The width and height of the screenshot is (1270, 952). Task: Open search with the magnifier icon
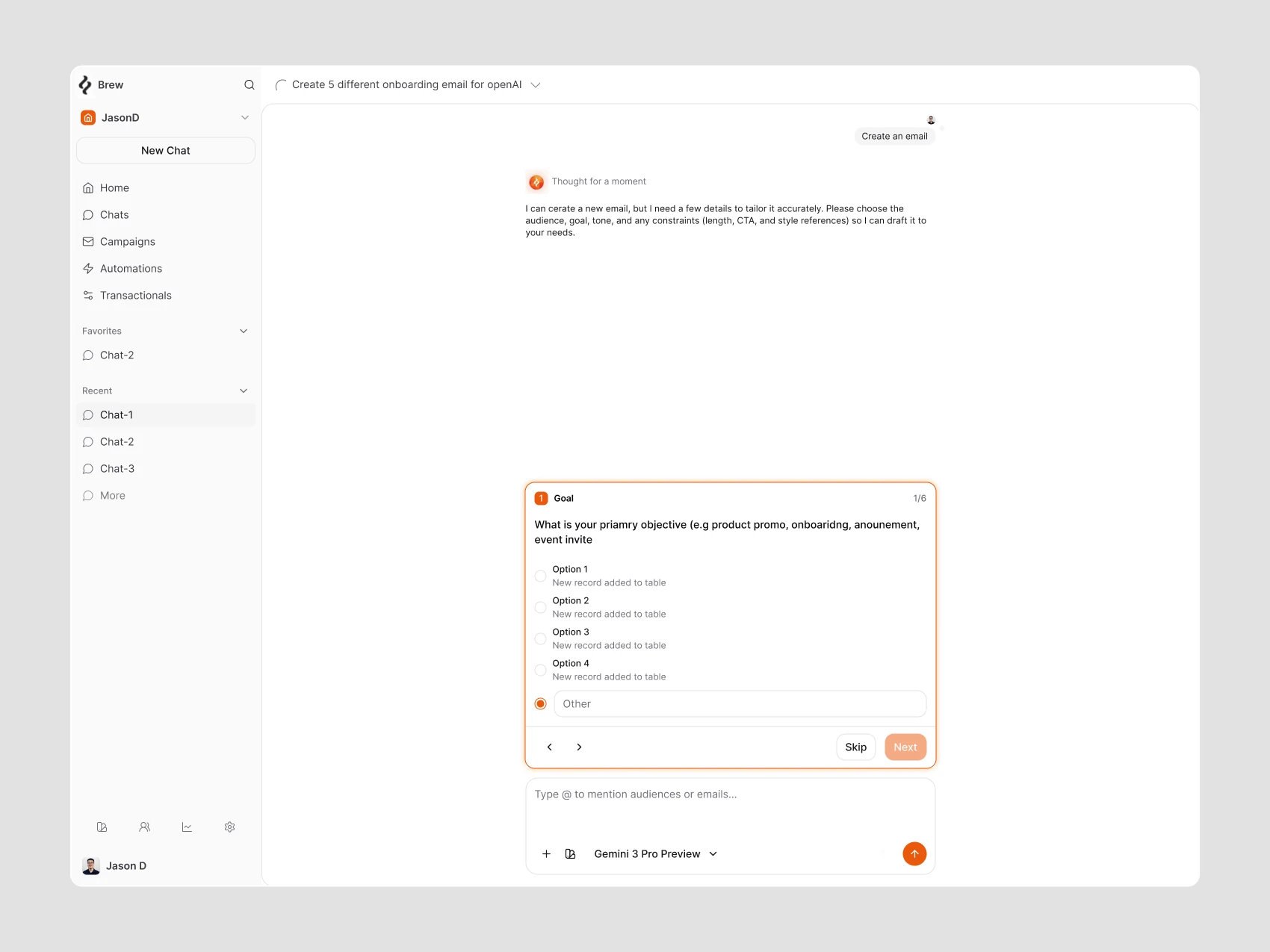(x=250, y=85)
